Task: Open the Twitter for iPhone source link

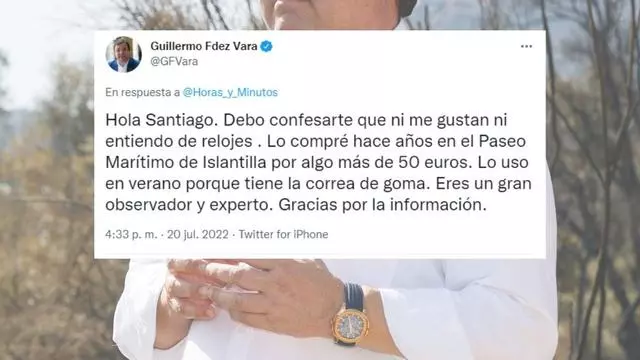Action: click(283, 234)
